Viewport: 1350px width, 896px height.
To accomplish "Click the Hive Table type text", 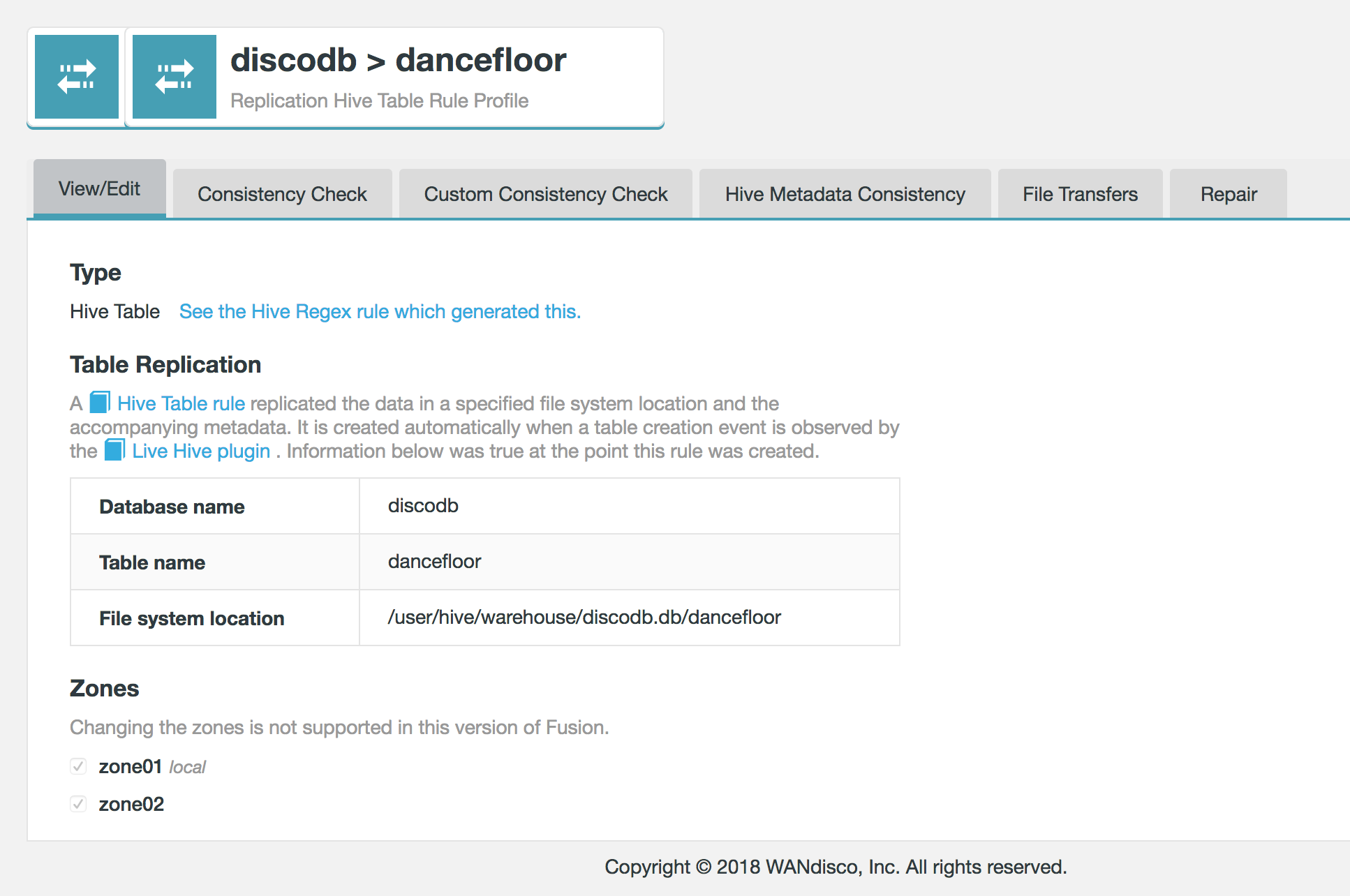I will click(x=115, y=311).
